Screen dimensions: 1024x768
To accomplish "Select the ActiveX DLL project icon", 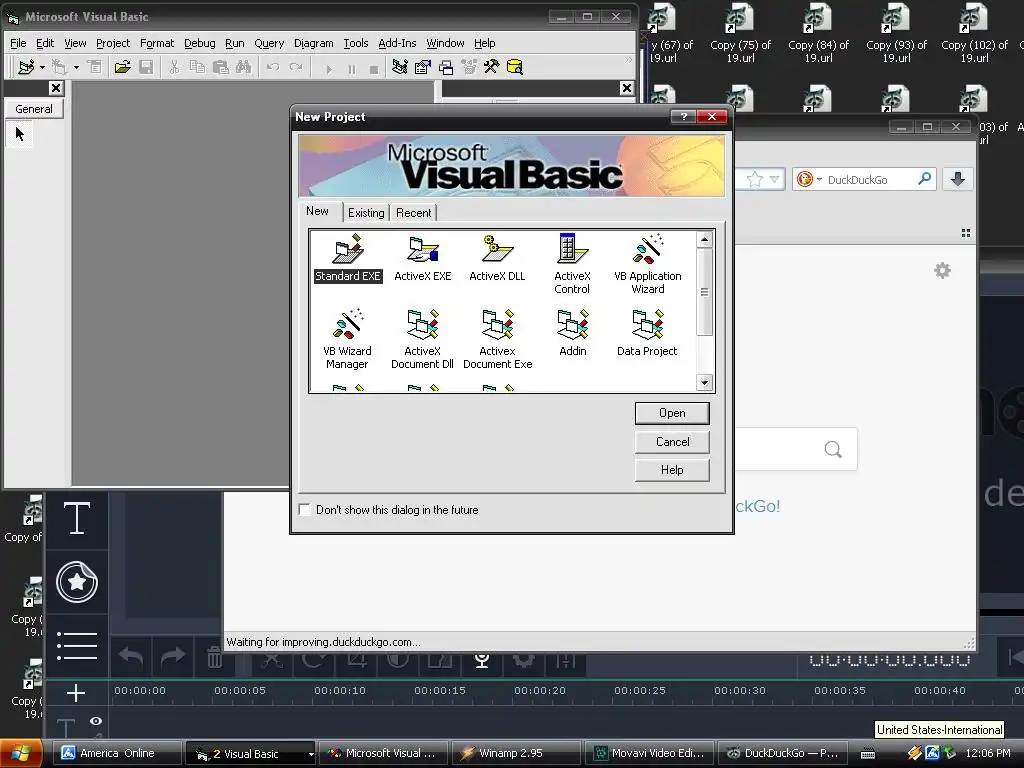I will [497, 249].
